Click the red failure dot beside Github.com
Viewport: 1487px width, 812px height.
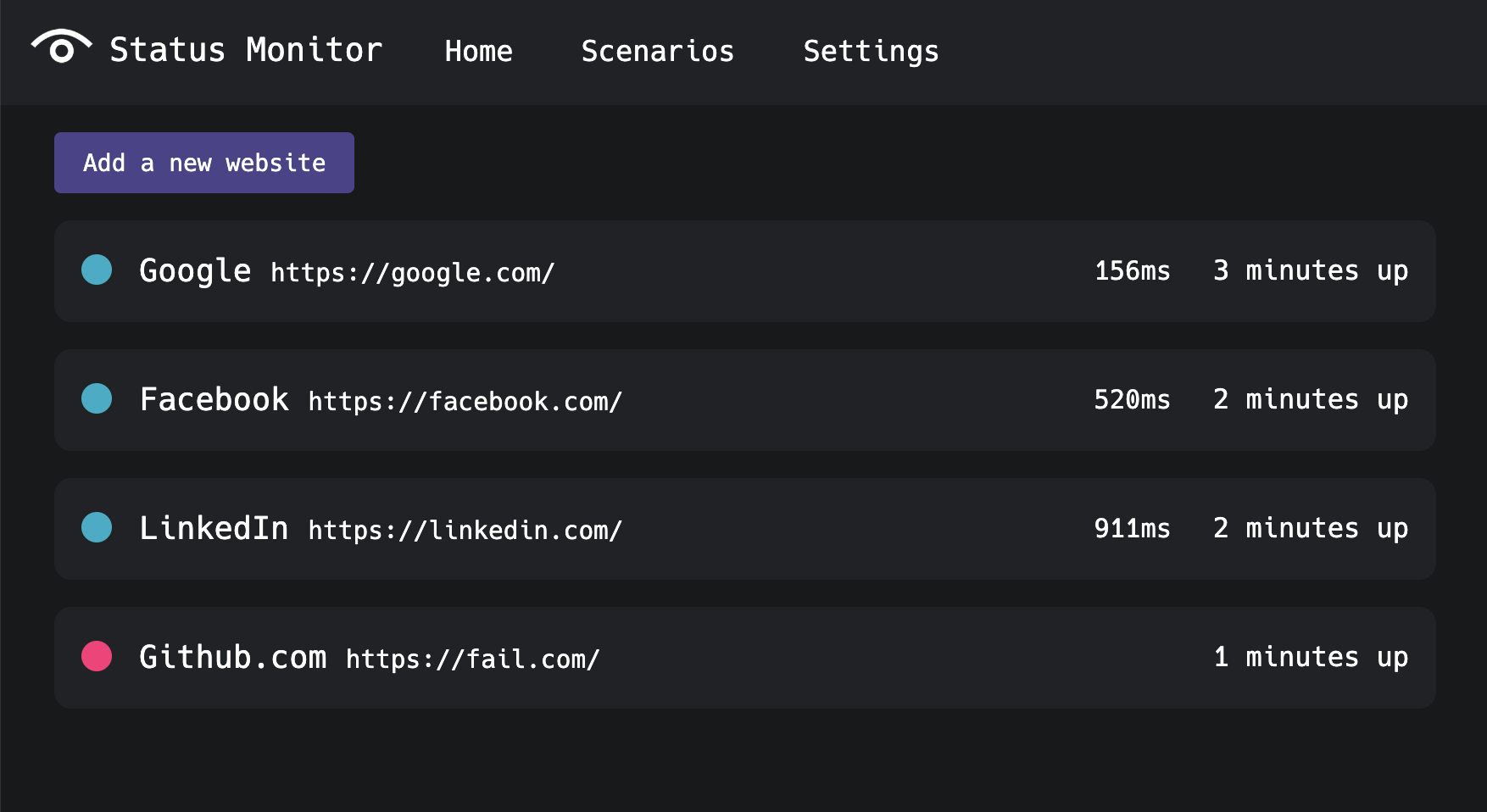[x=96, y=657]
